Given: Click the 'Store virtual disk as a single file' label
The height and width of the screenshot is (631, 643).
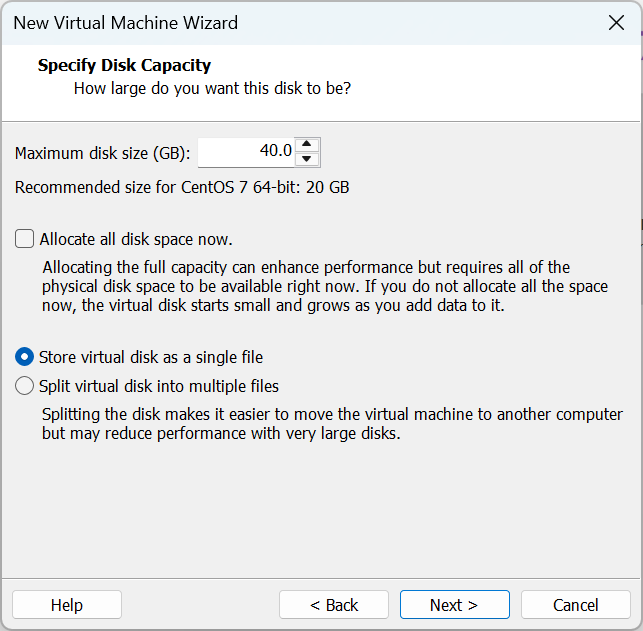Looking at the screenshot, I should (x=151, y=357).
